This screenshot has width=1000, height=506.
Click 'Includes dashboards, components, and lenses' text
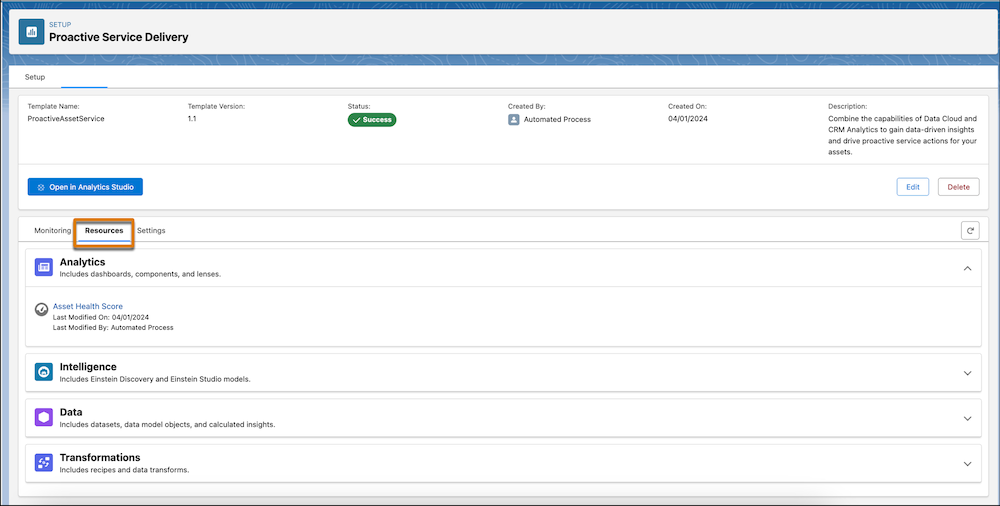[x=140, y=274]
